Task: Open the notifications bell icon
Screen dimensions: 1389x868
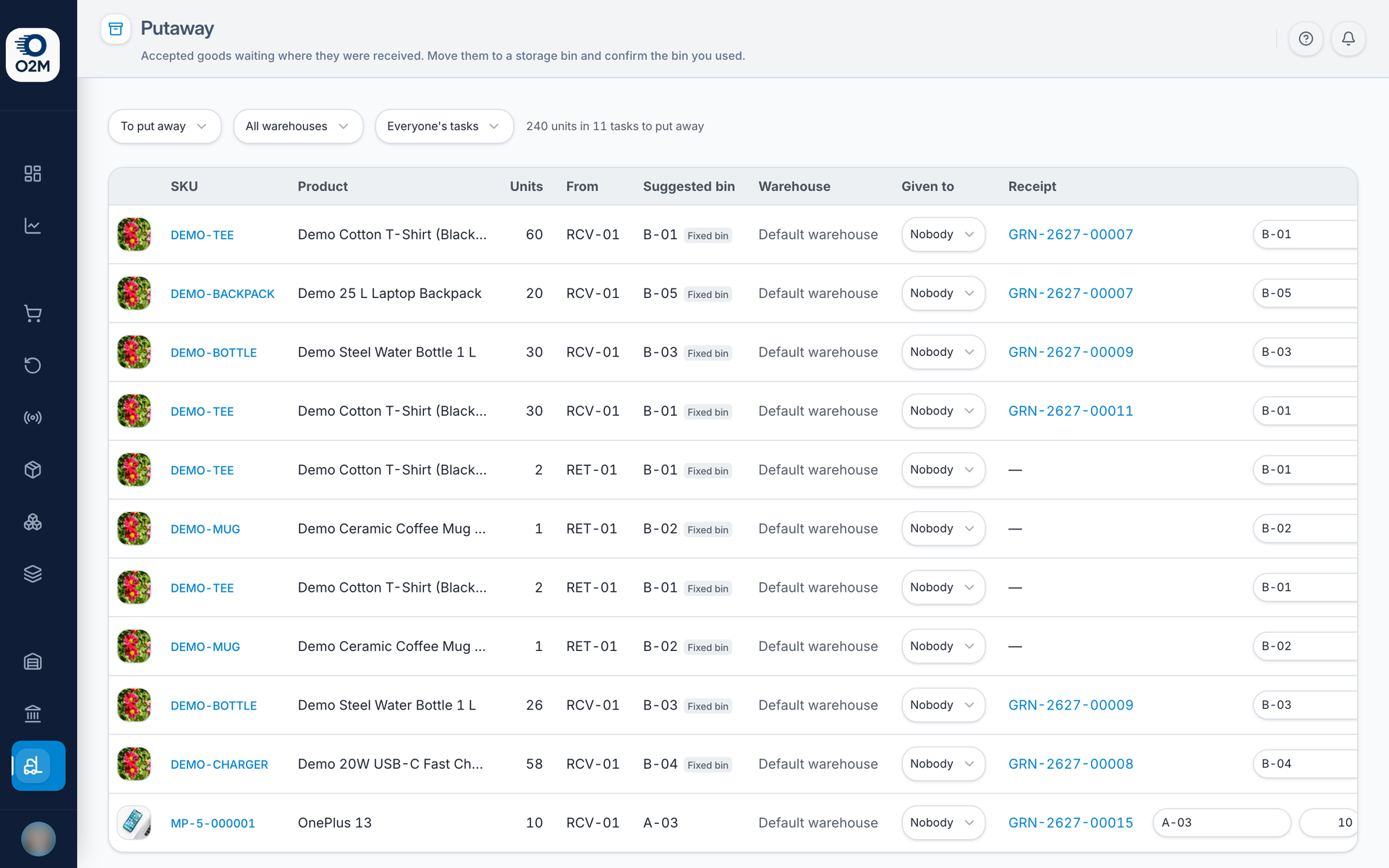Action: 1348,38
